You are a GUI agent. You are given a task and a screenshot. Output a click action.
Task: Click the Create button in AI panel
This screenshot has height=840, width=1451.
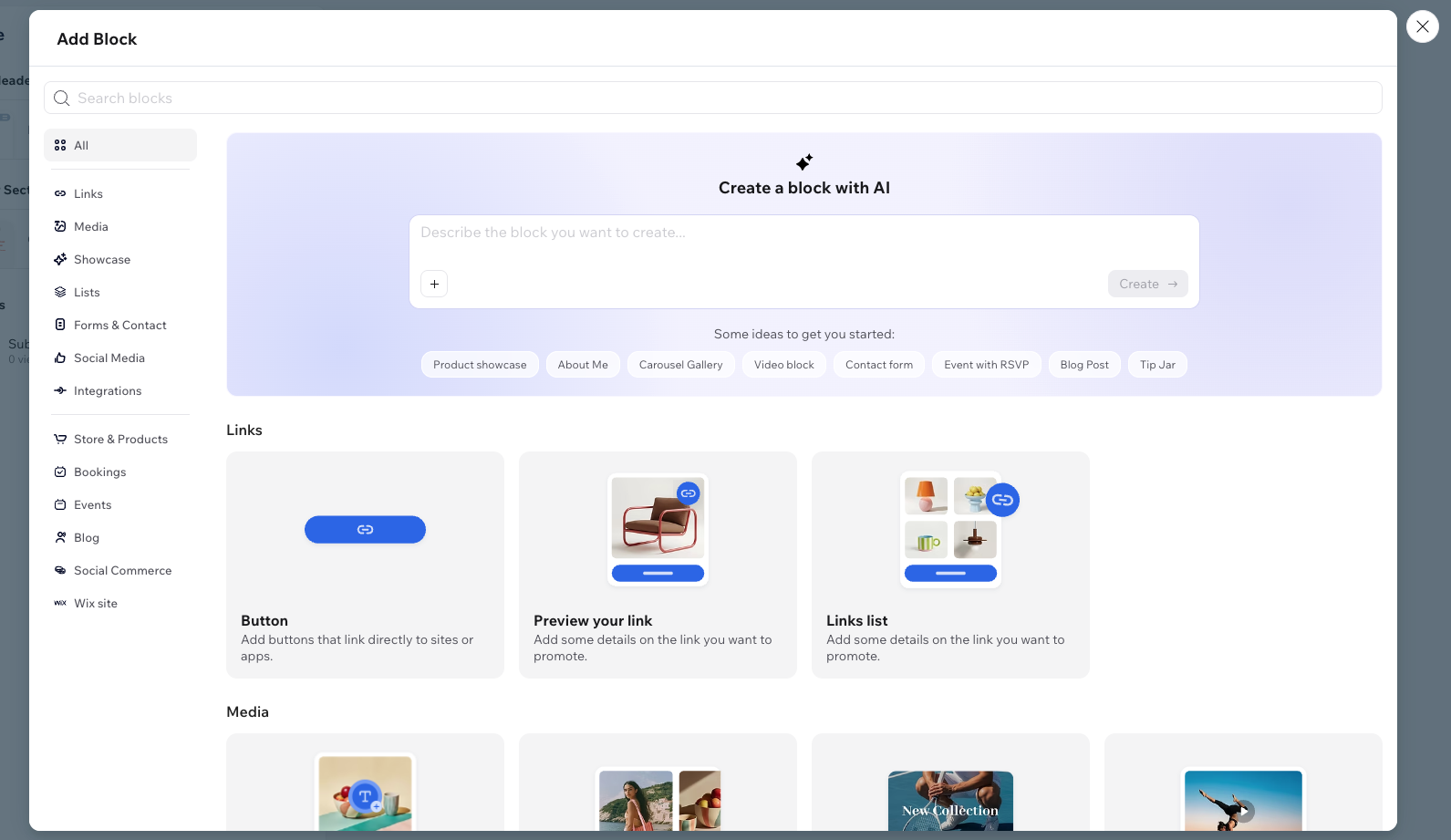click(1148, 284)
